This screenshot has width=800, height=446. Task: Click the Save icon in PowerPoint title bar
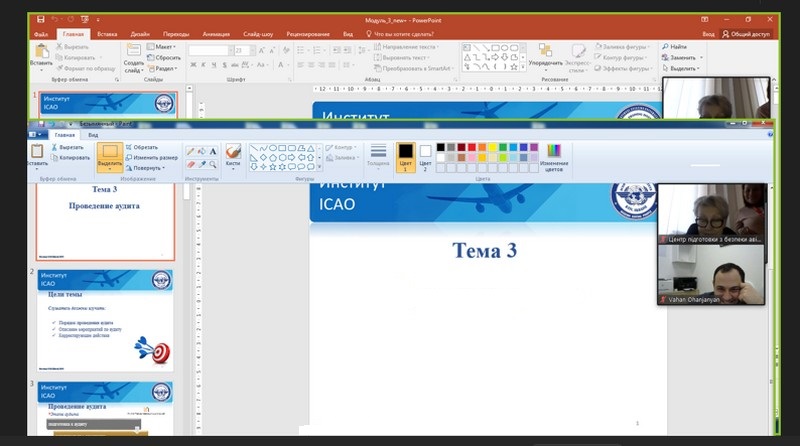point(40,20)
